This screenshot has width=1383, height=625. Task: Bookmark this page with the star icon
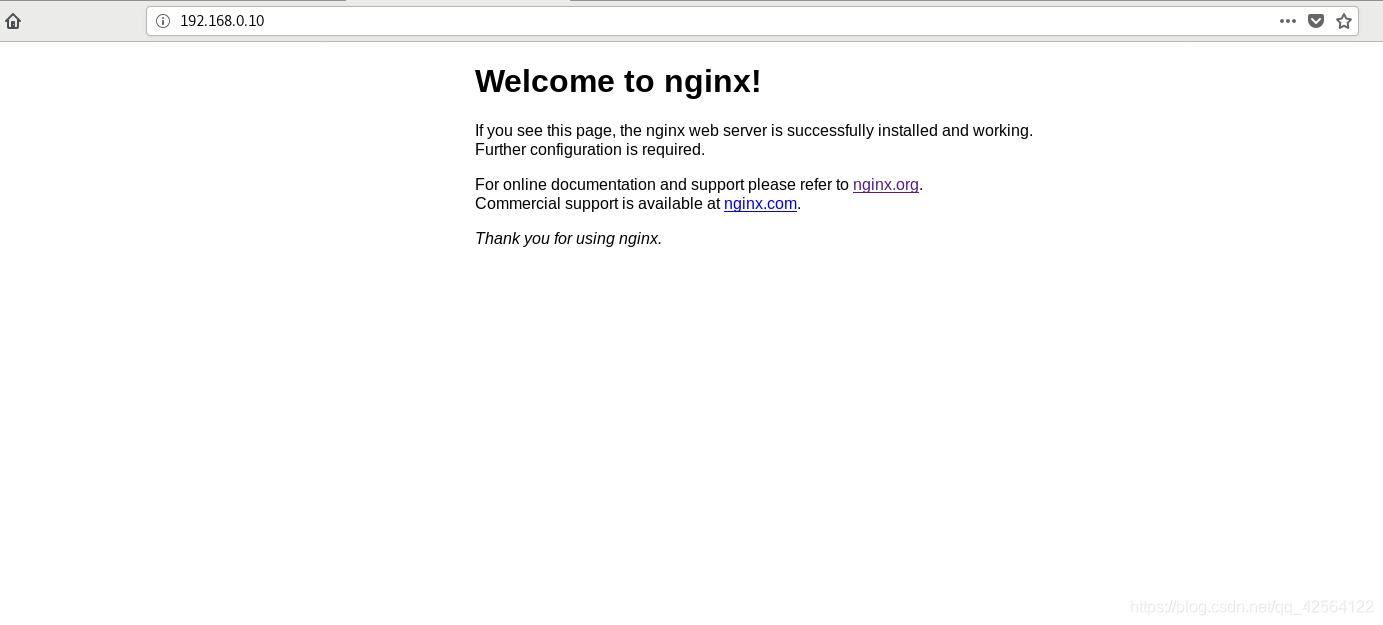click(1344, 21)
